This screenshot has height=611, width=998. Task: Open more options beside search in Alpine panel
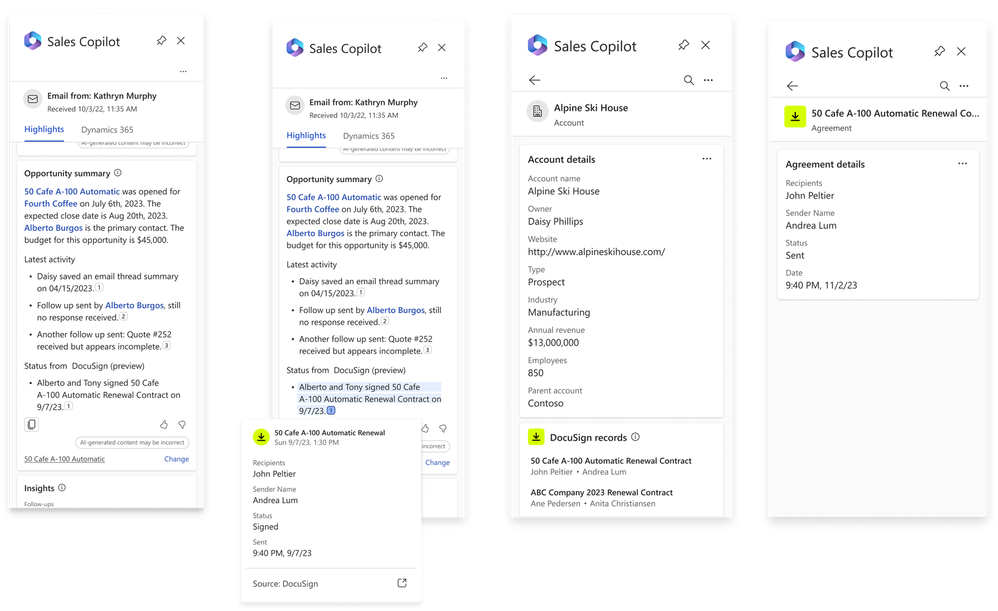coord(708,80)
